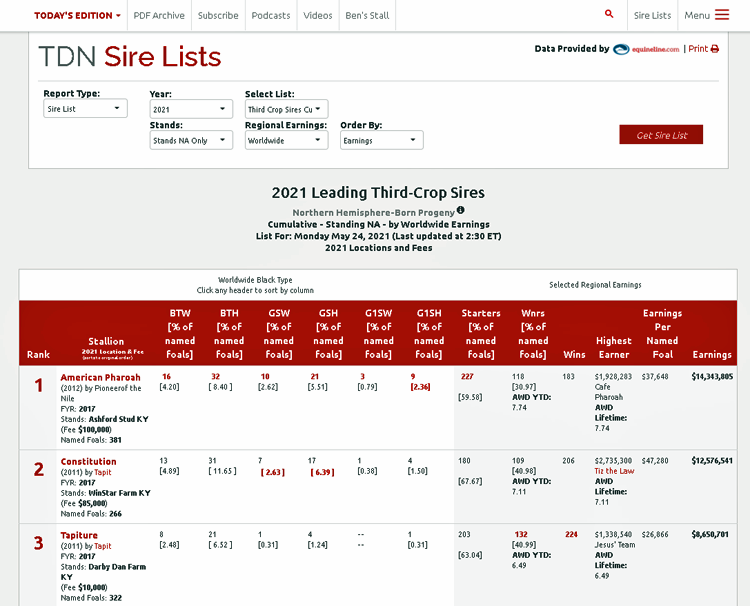Image resolution: width=750 pixels, height=606 pixels.
Task: Open the Report Type dropdown
Action: [x=85, y=109]
